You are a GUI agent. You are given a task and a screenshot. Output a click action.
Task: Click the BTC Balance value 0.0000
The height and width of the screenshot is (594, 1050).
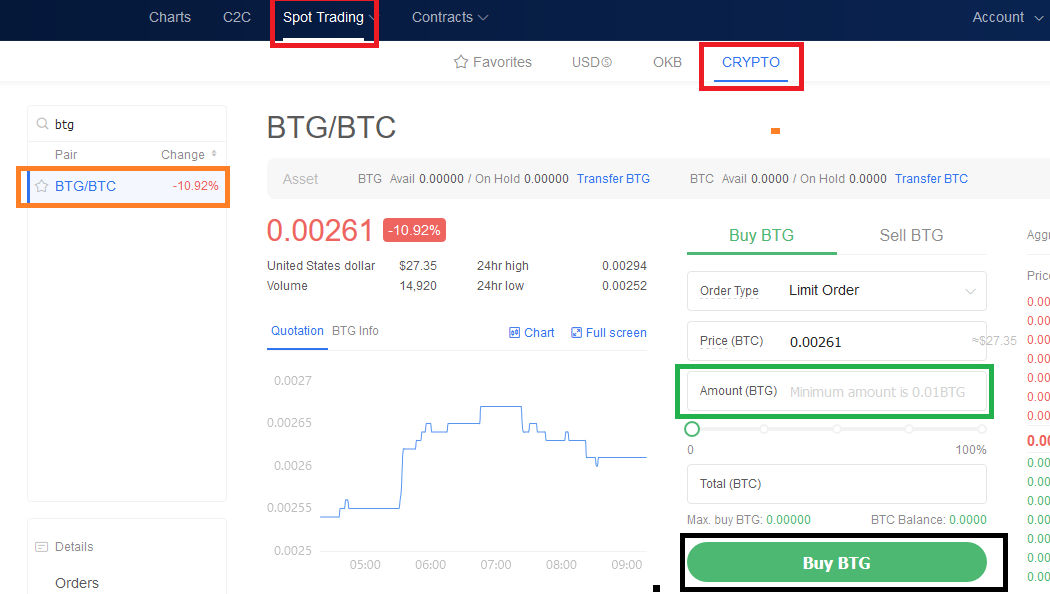pos(968,520)
